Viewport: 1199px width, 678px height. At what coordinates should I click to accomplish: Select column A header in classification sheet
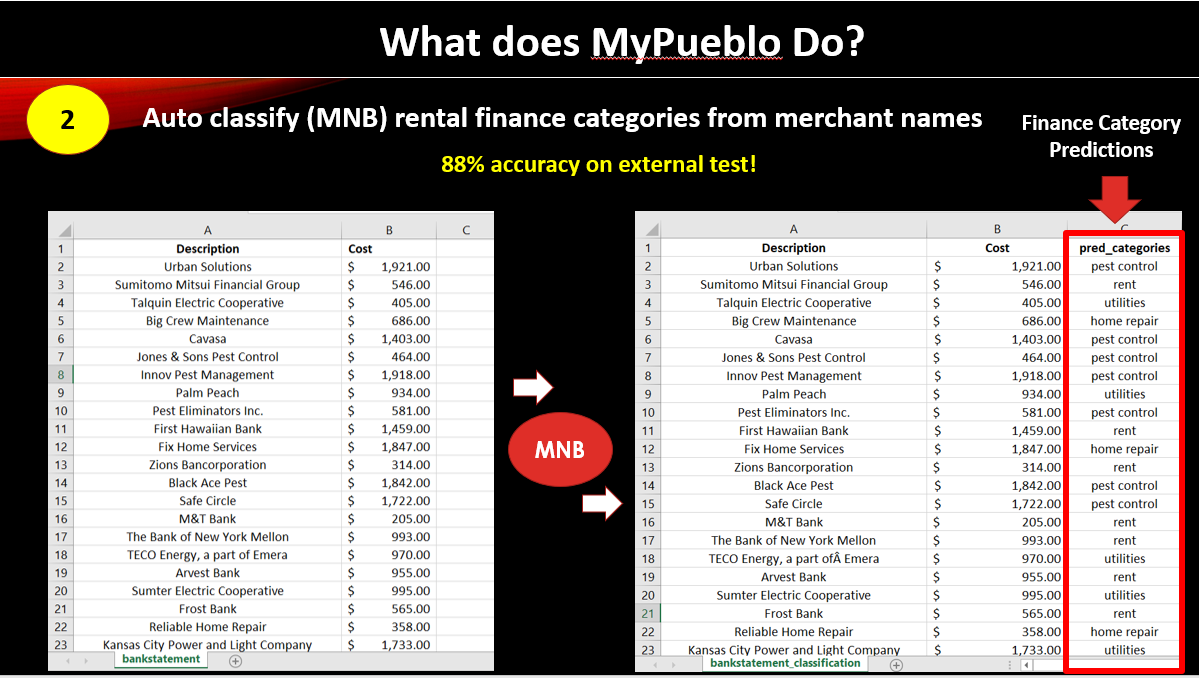pyautogui.click(x=793, y=229)
